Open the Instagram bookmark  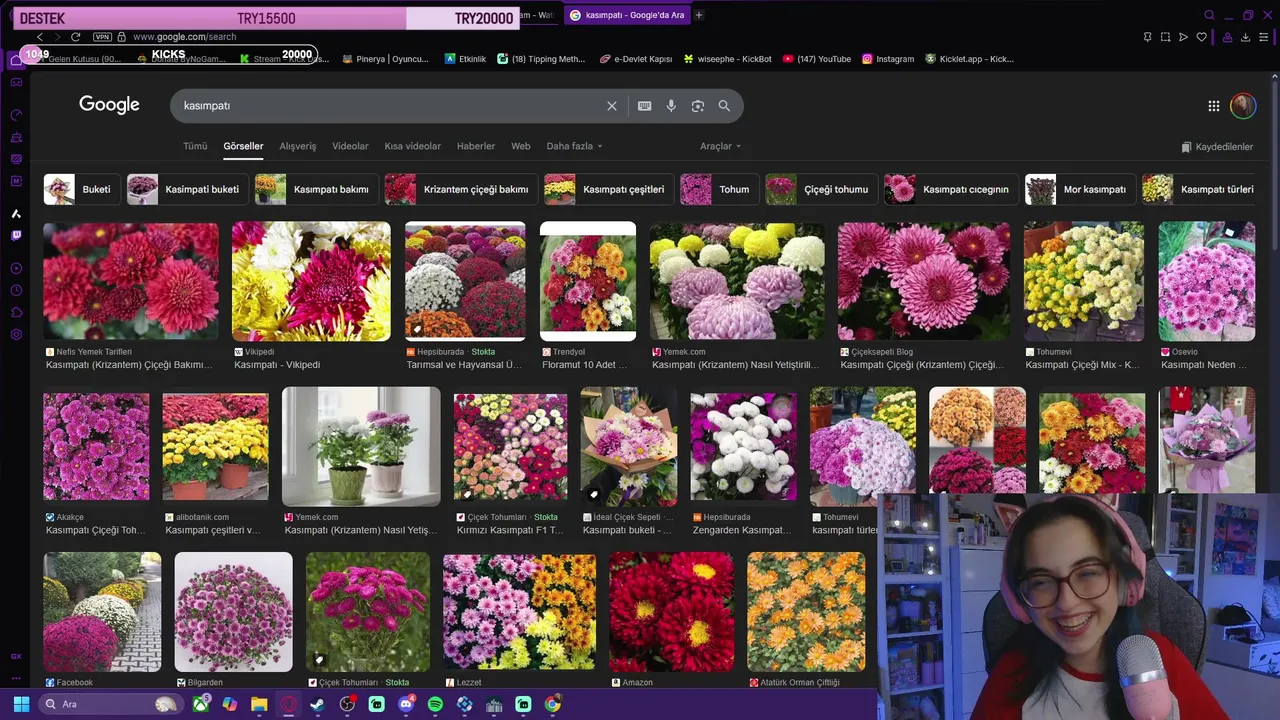(x=888, y=59)
